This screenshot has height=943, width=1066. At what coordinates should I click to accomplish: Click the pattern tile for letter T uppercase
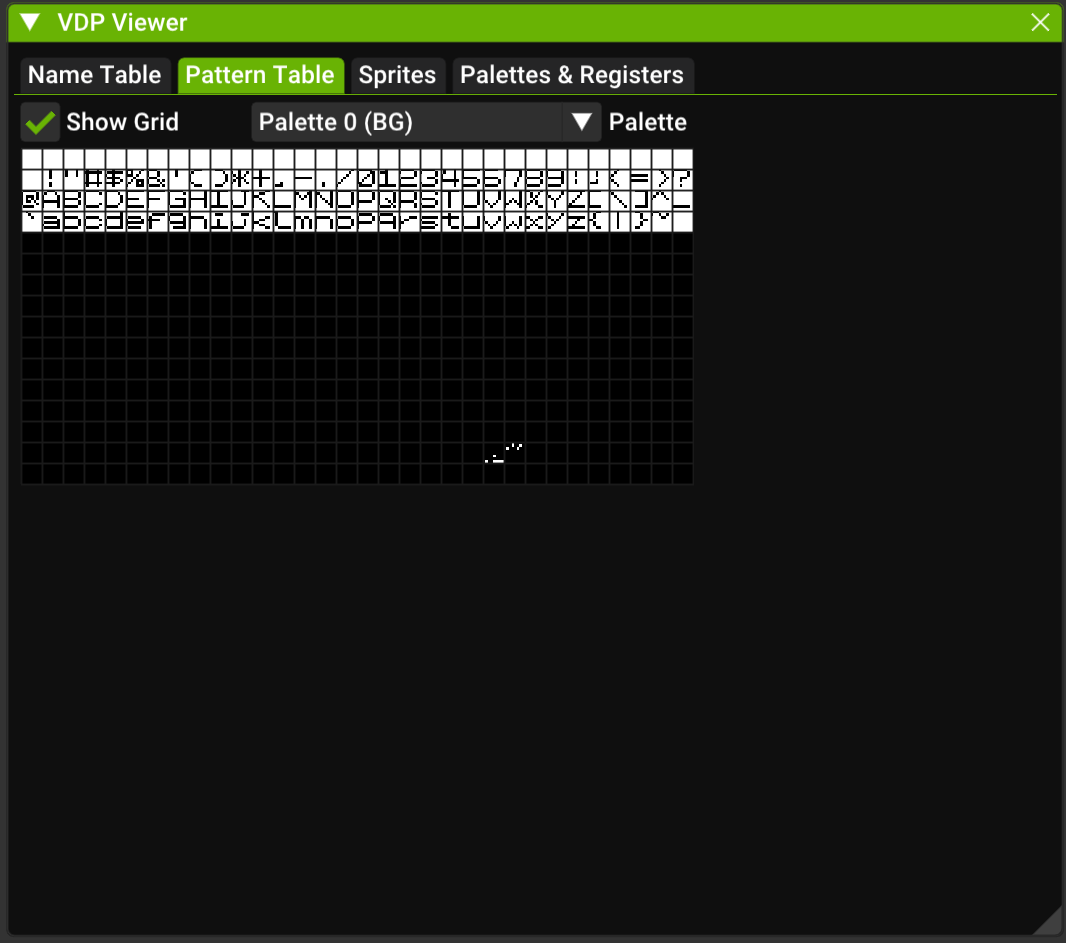tap(451, 201)
